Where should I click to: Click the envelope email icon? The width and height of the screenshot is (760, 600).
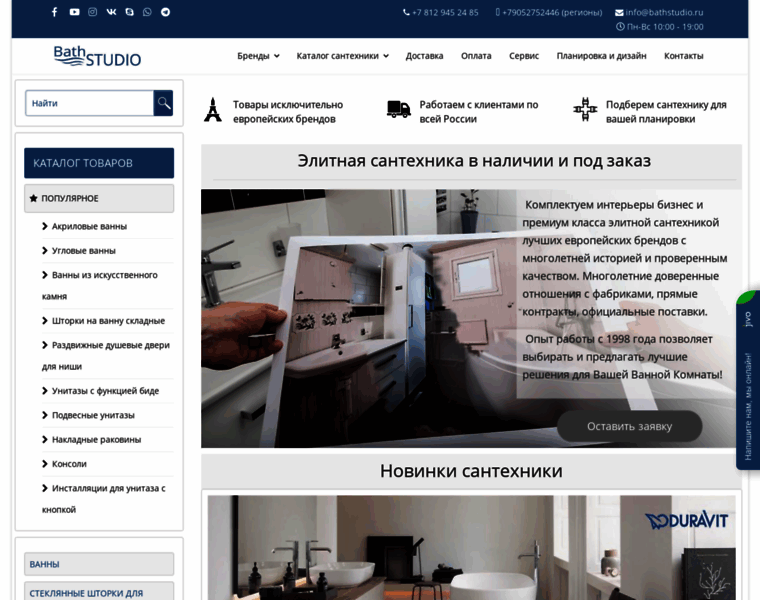(x=619, y=13)
